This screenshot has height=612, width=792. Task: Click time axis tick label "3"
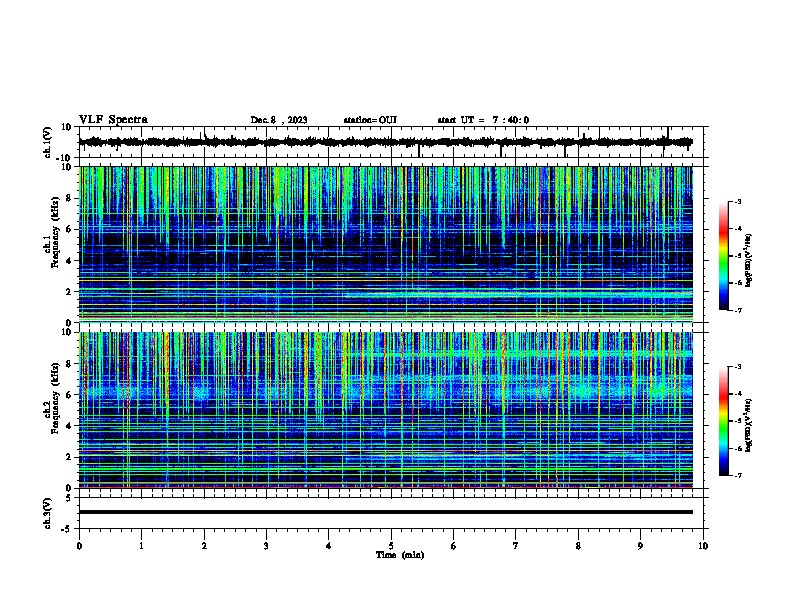click(x=266, y=546)
